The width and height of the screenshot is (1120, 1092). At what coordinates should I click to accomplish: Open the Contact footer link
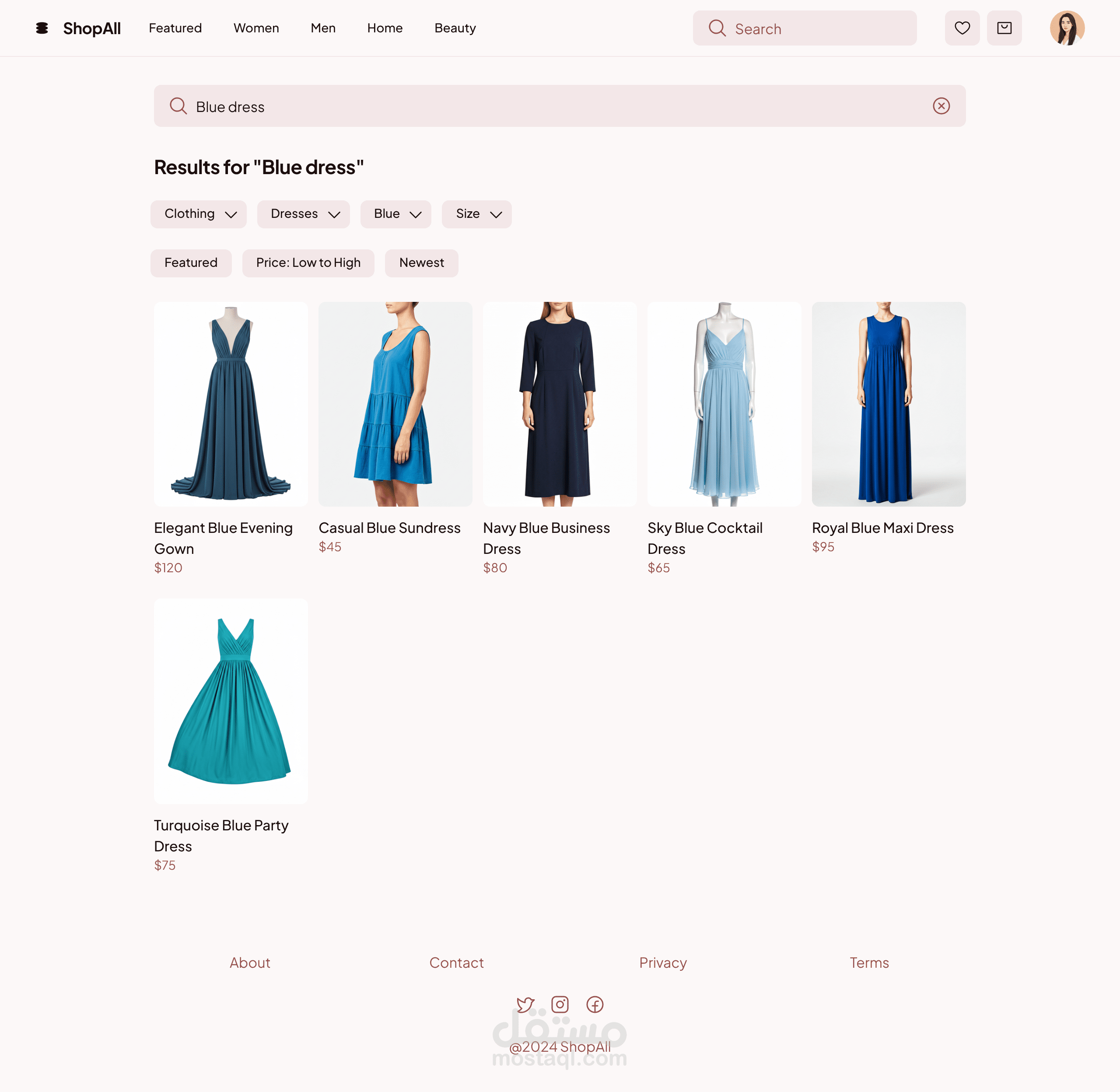[456, 962]
